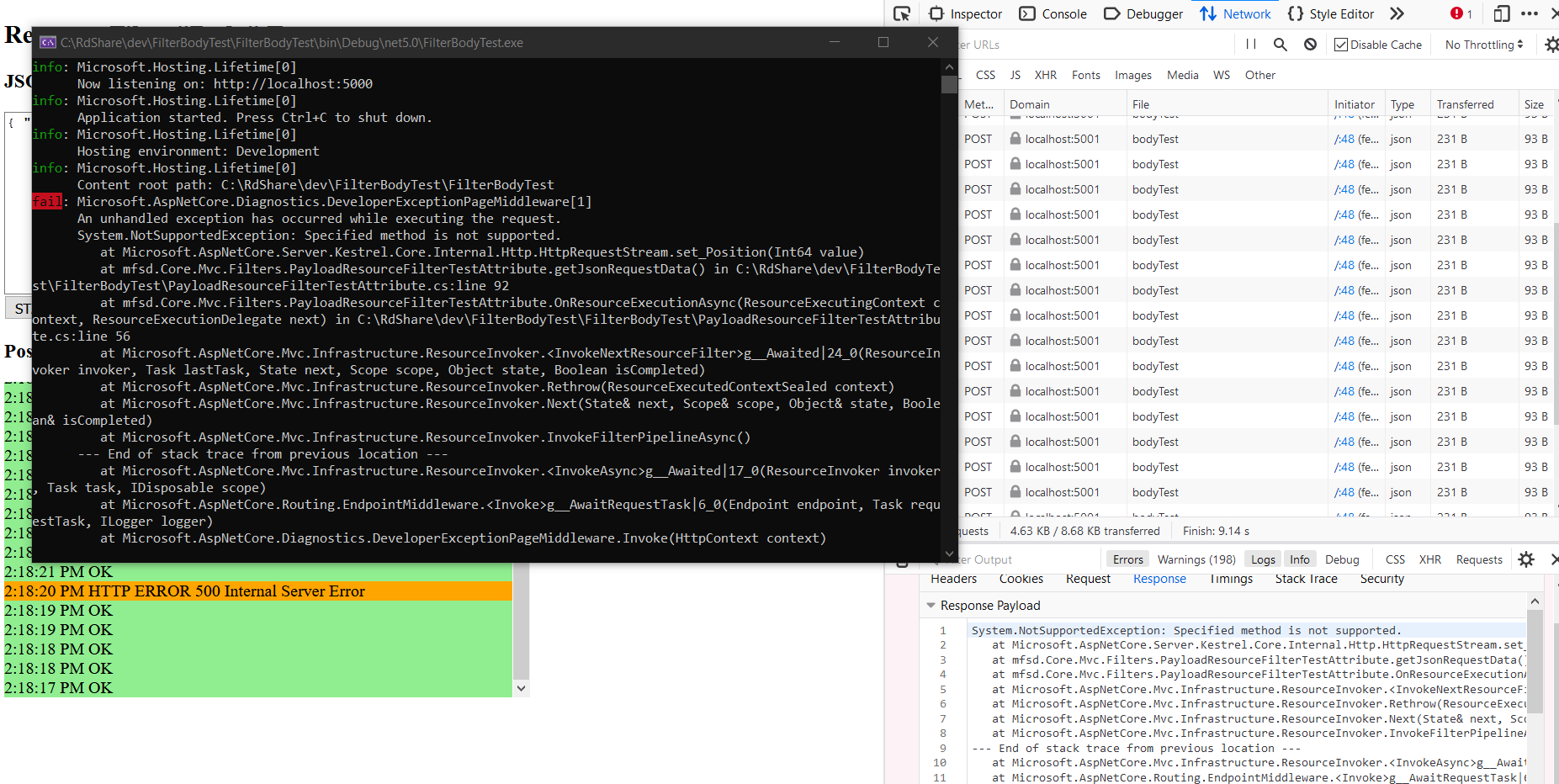
Task: Open the network request search
Action: (x=1280, y=44)
